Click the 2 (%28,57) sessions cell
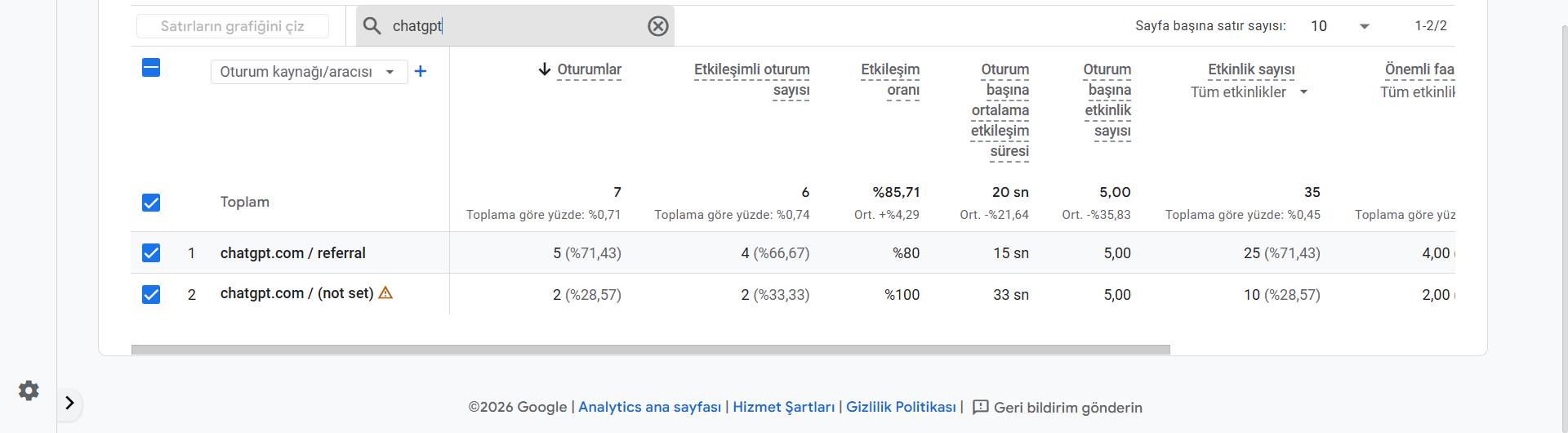The image size is (1568, 433). 587,294
